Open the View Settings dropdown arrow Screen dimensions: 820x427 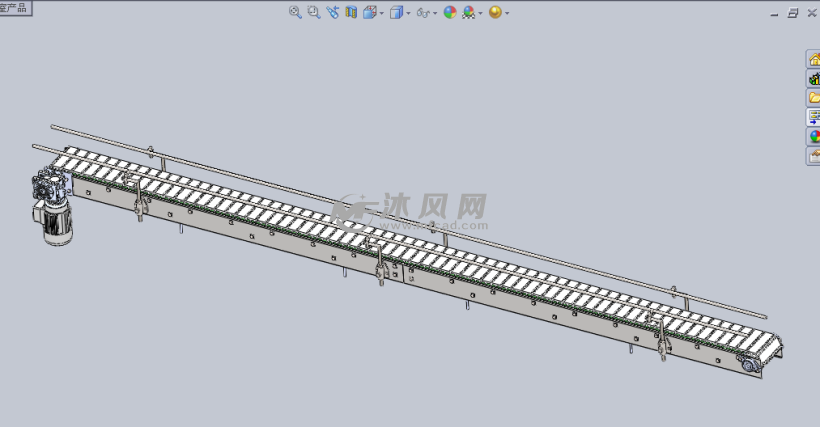pyautogui.click(x=507, y=14)
